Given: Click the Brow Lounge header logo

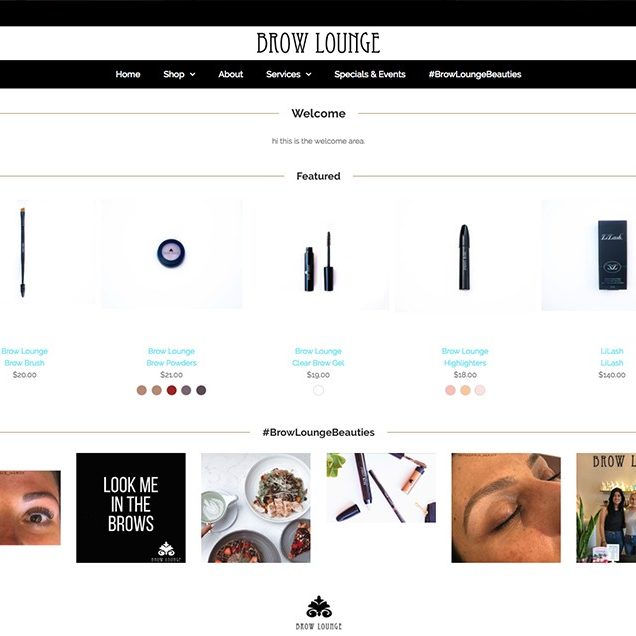Looking at the screenshot, I should click(x=318, y=43).
